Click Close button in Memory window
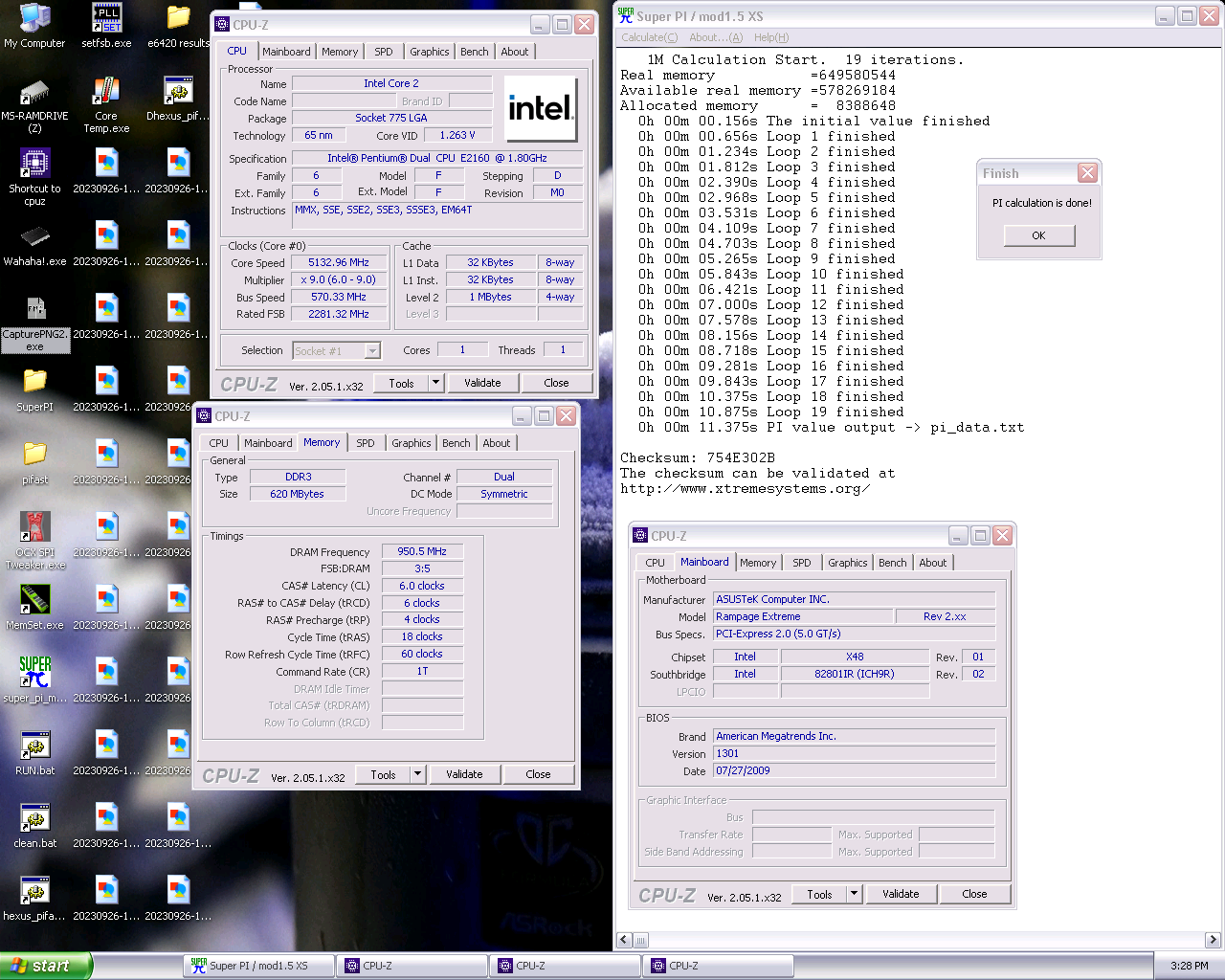The width and height of the screenshot is (1225, 980). [x=538, y=774]
